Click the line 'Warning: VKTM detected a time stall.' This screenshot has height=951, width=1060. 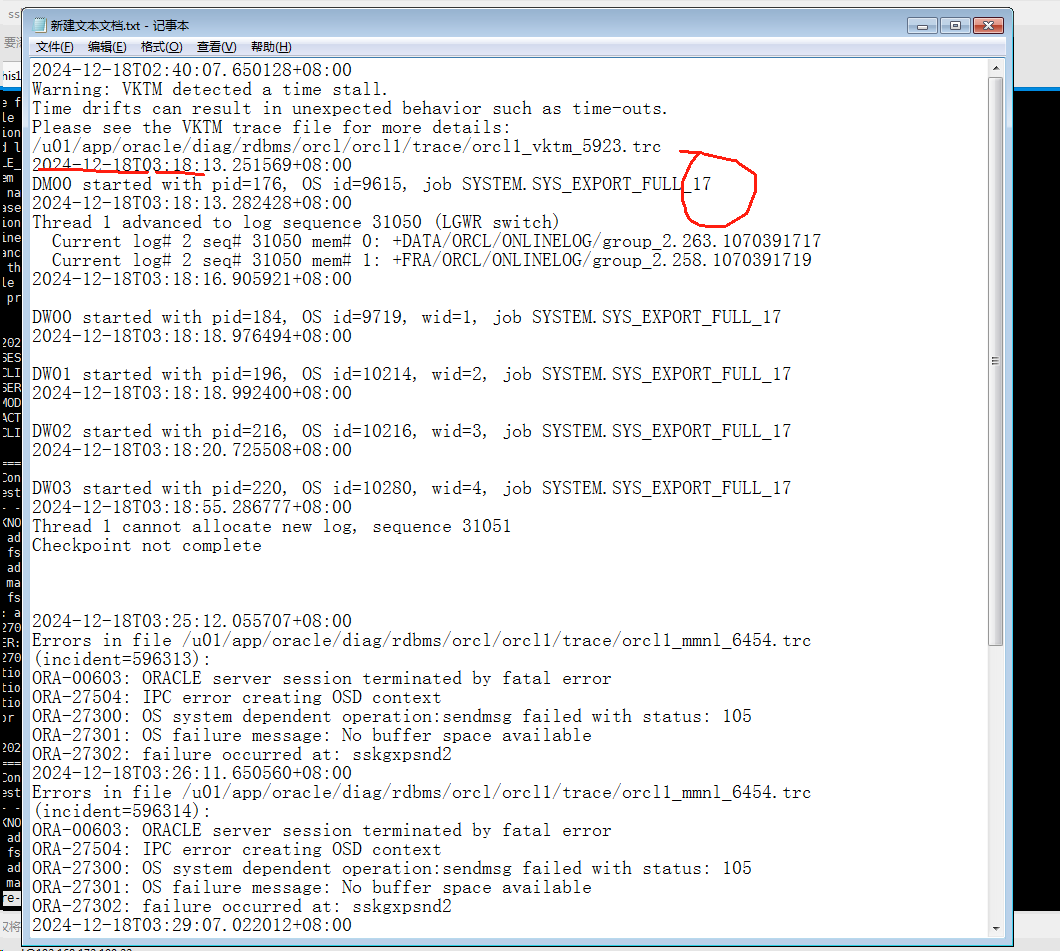pos(210,89)
